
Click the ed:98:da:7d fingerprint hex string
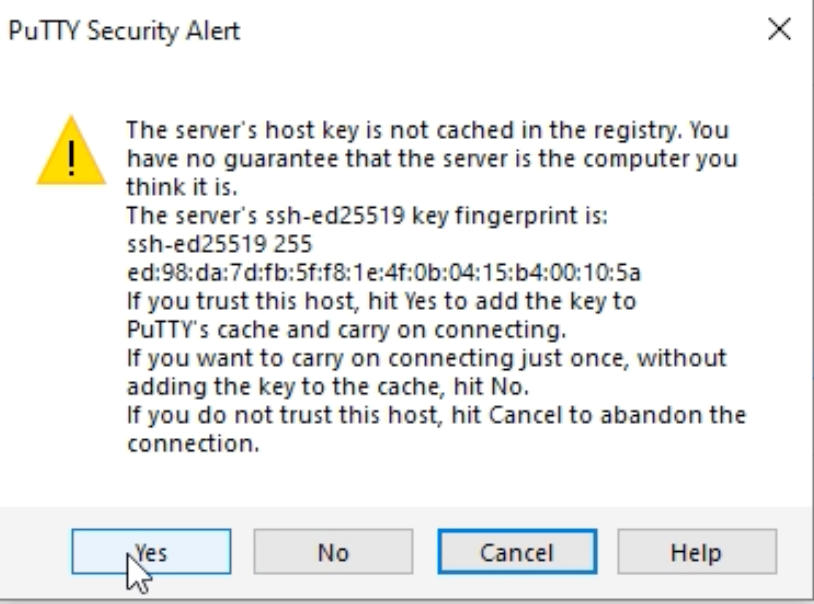click(384, 273)
